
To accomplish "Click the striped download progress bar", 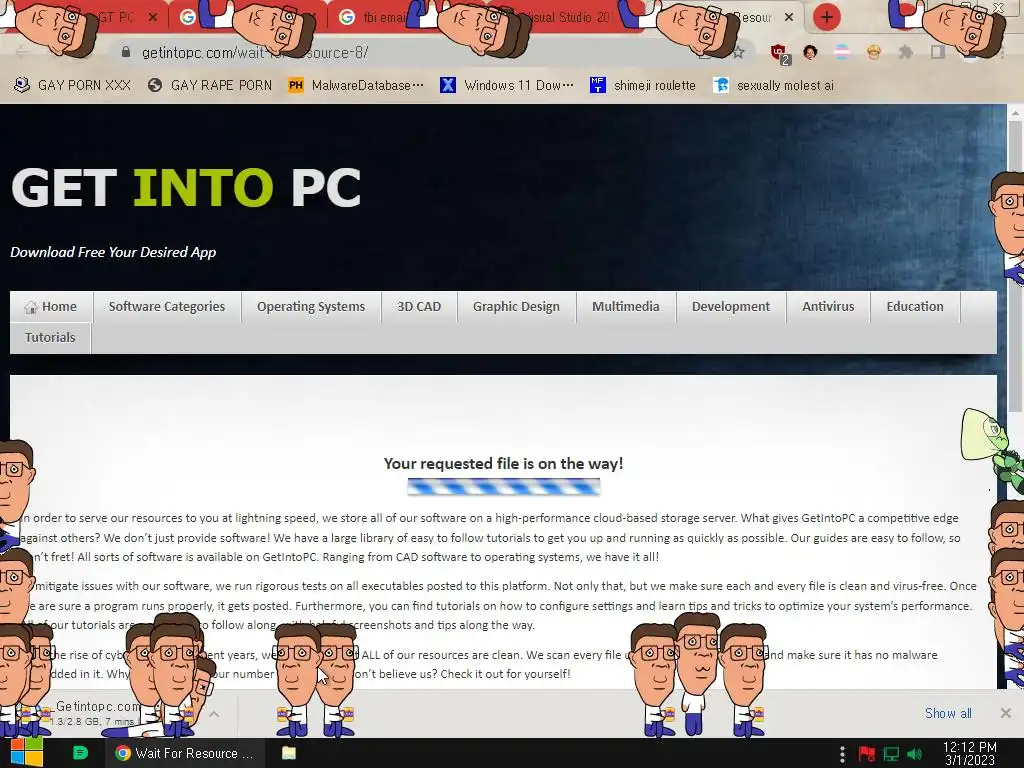I will [504, 487].
